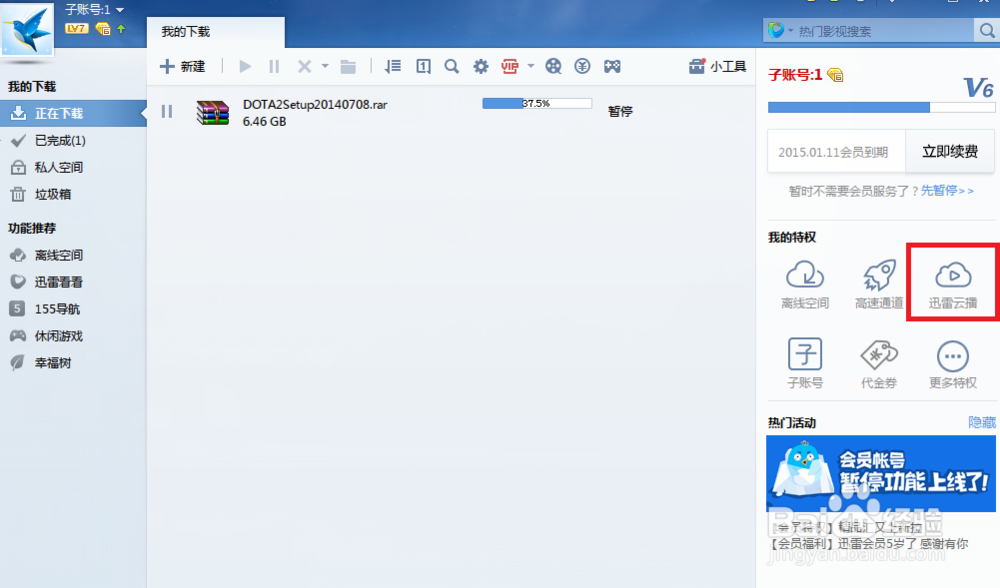The image size is (1000, 588).
Task: Click the 先暂停>> link
Action: (x=947, y=191)
